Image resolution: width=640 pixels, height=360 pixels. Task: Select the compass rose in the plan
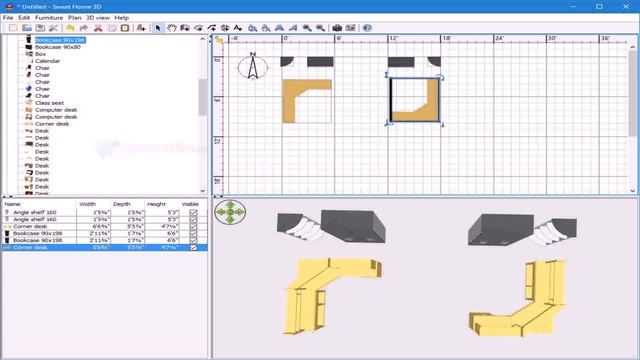pyautogui.click(x=253, y=66)
